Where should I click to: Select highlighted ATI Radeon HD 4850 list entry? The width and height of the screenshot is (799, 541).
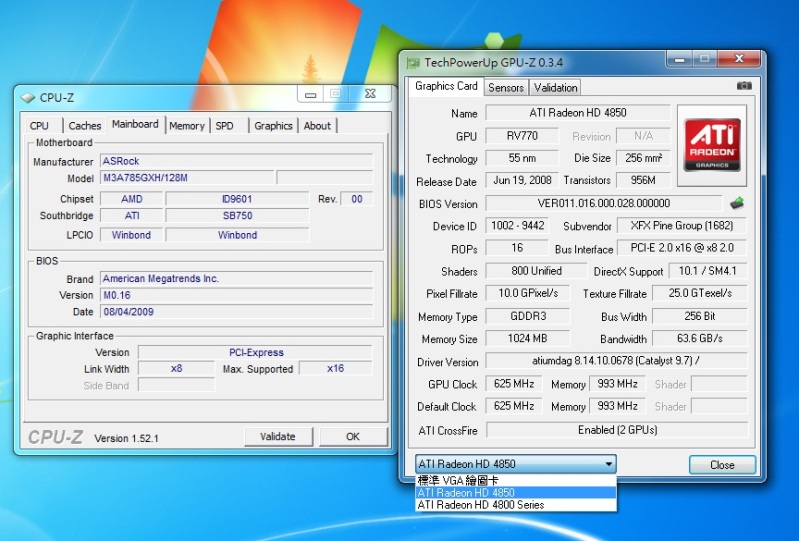pyautogui.click(x=516, y=493)
